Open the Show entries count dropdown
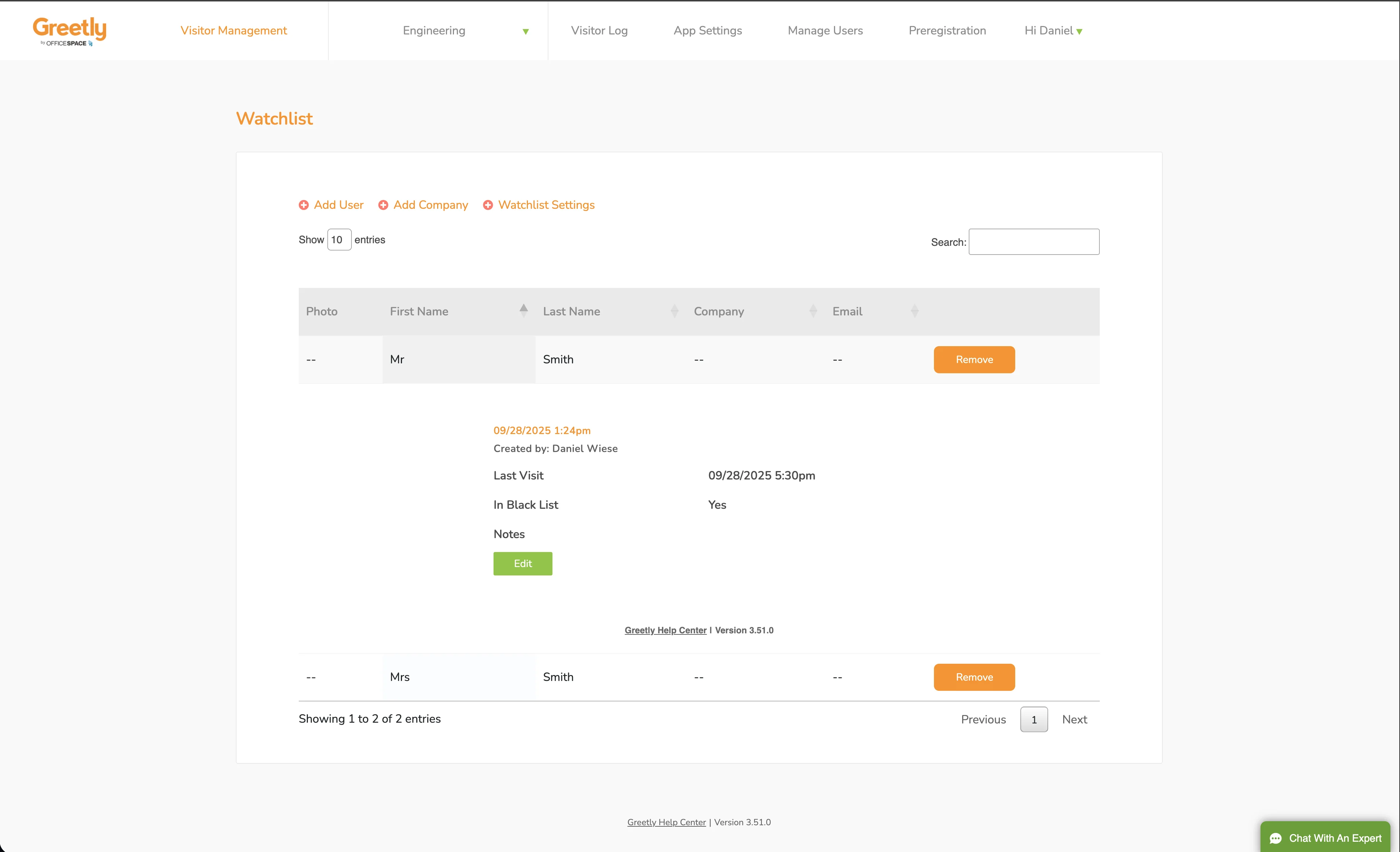1400x852 pixels. click(339, 239)
